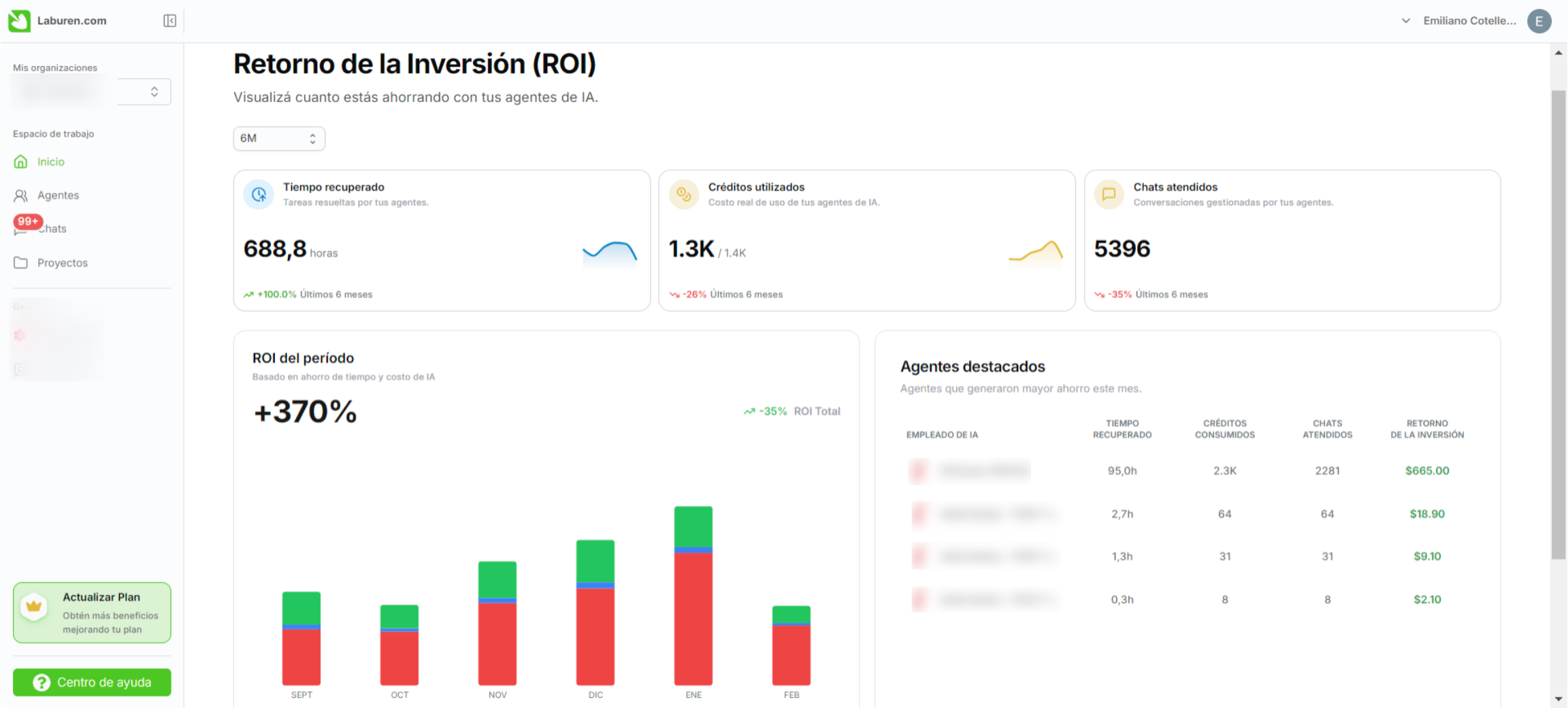Open Proyectos in the sidebar
1568x708 pixels.
pos(62,263)
